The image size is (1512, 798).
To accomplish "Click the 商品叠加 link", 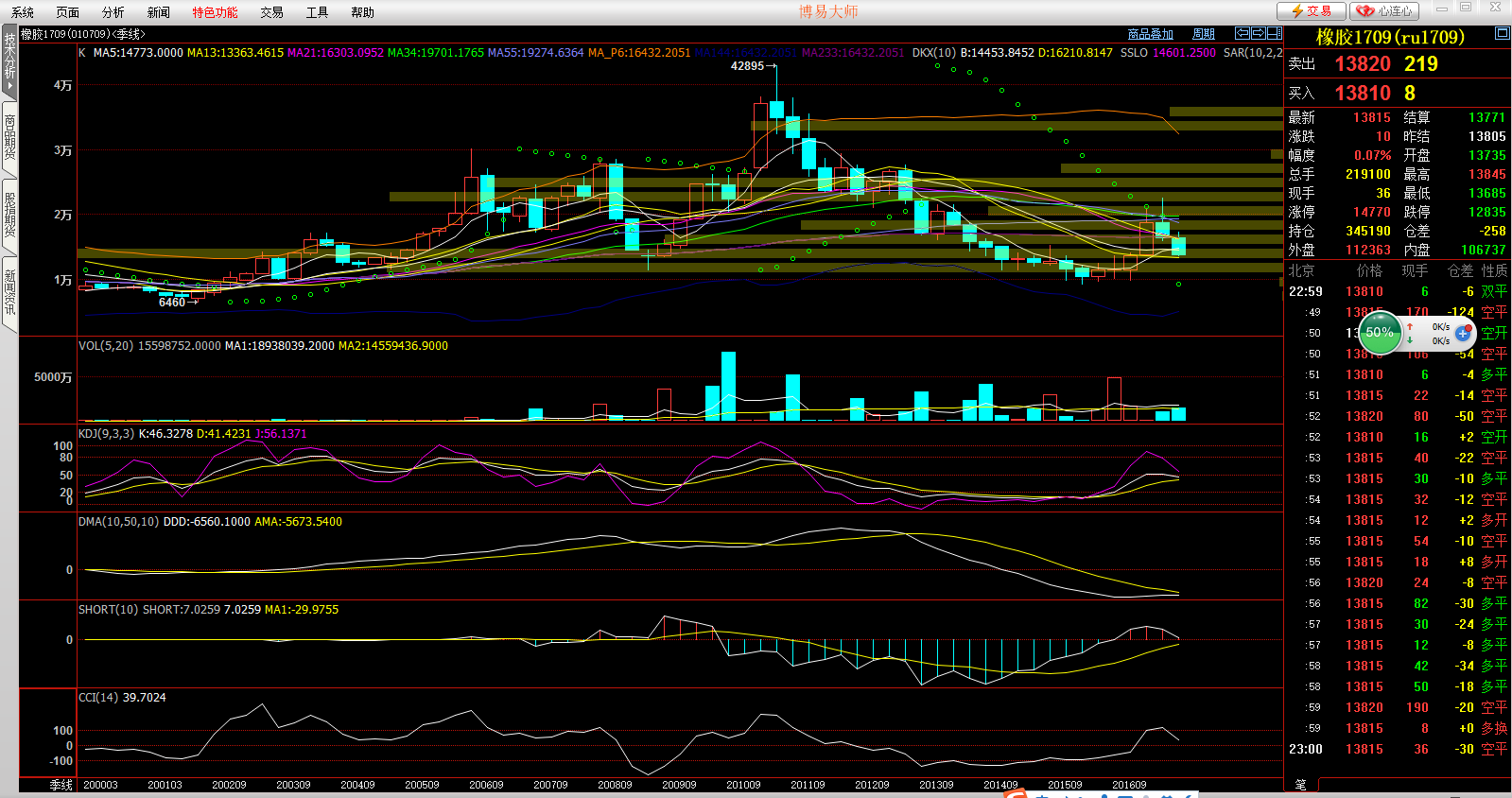I will tap(1150, 34).
